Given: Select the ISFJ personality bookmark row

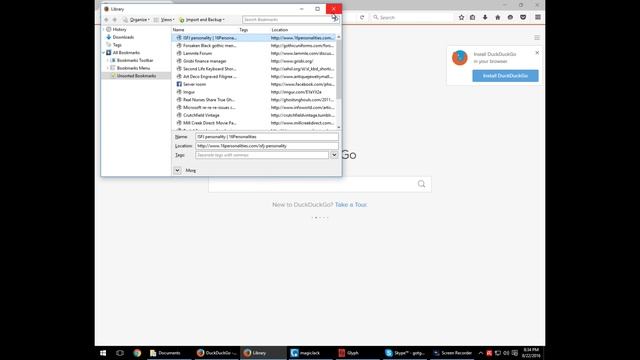Looking at the screenshot, I should click(x=254, y=38).
